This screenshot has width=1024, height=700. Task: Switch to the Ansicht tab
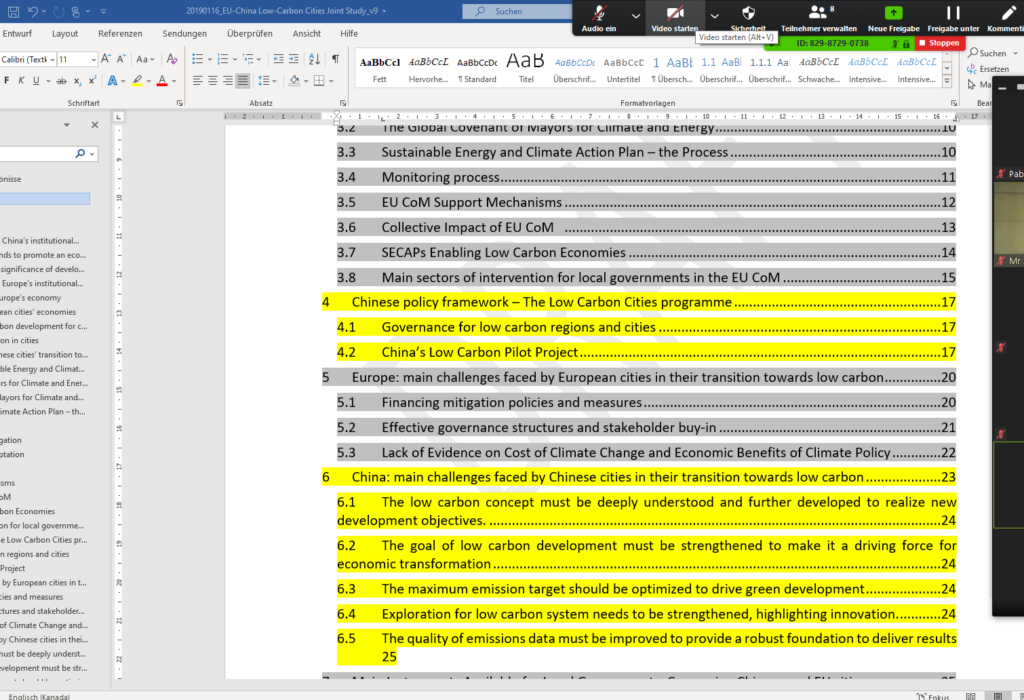point(307,33)
